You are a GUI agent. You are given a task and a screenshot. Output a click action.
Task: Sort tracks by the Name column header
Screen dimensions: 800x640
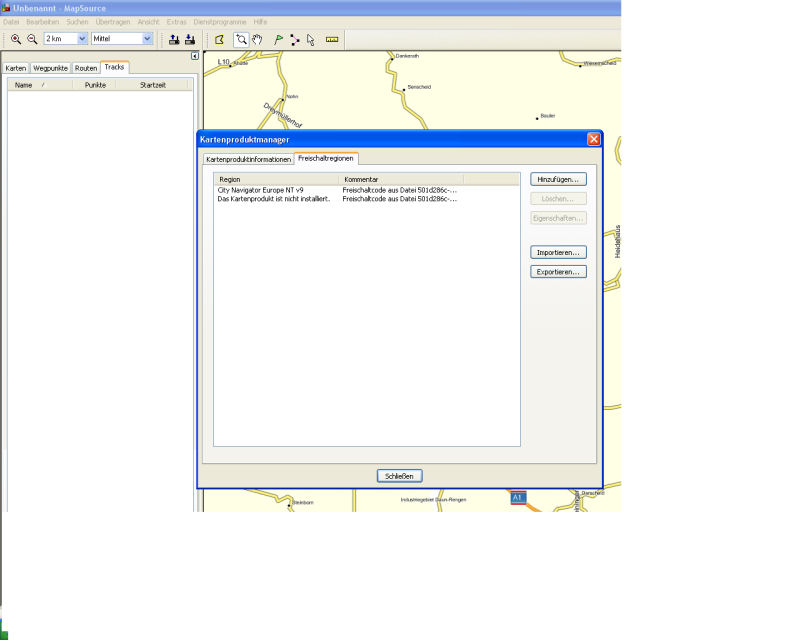tap(40, 85)
